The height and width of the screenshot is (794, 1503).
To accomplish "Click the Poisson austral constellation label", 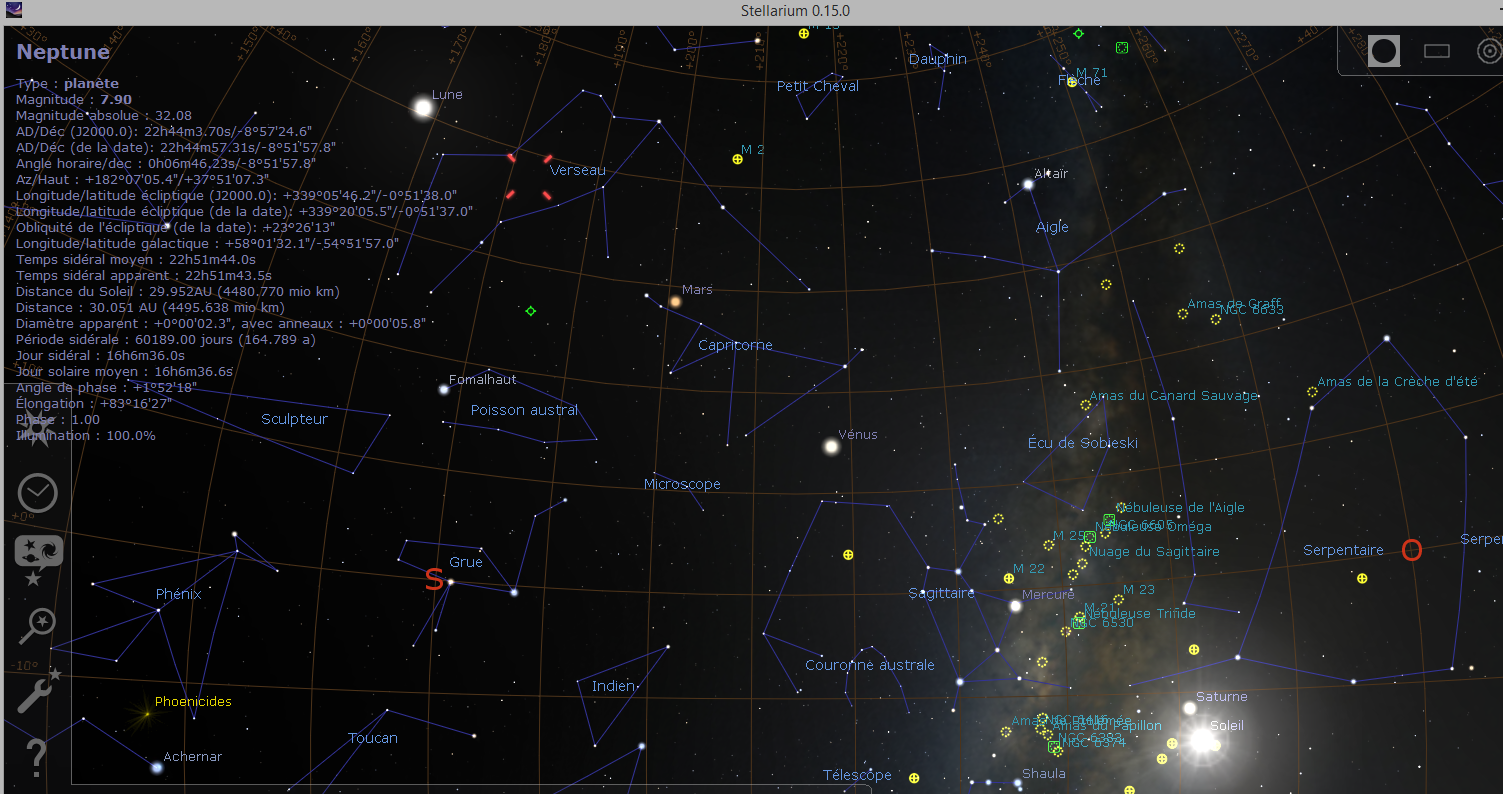I will click(524, 410).
